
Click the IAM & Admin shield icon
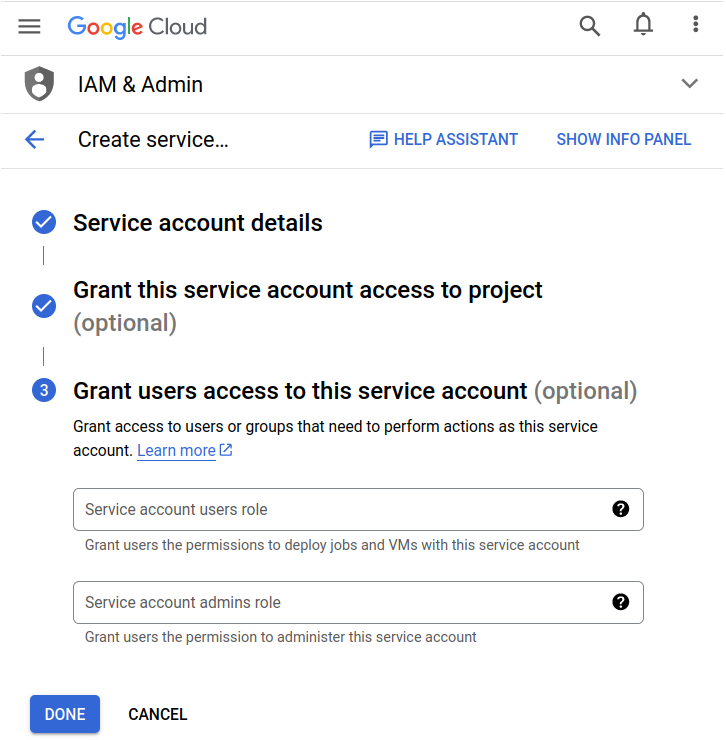click(39, 84)
